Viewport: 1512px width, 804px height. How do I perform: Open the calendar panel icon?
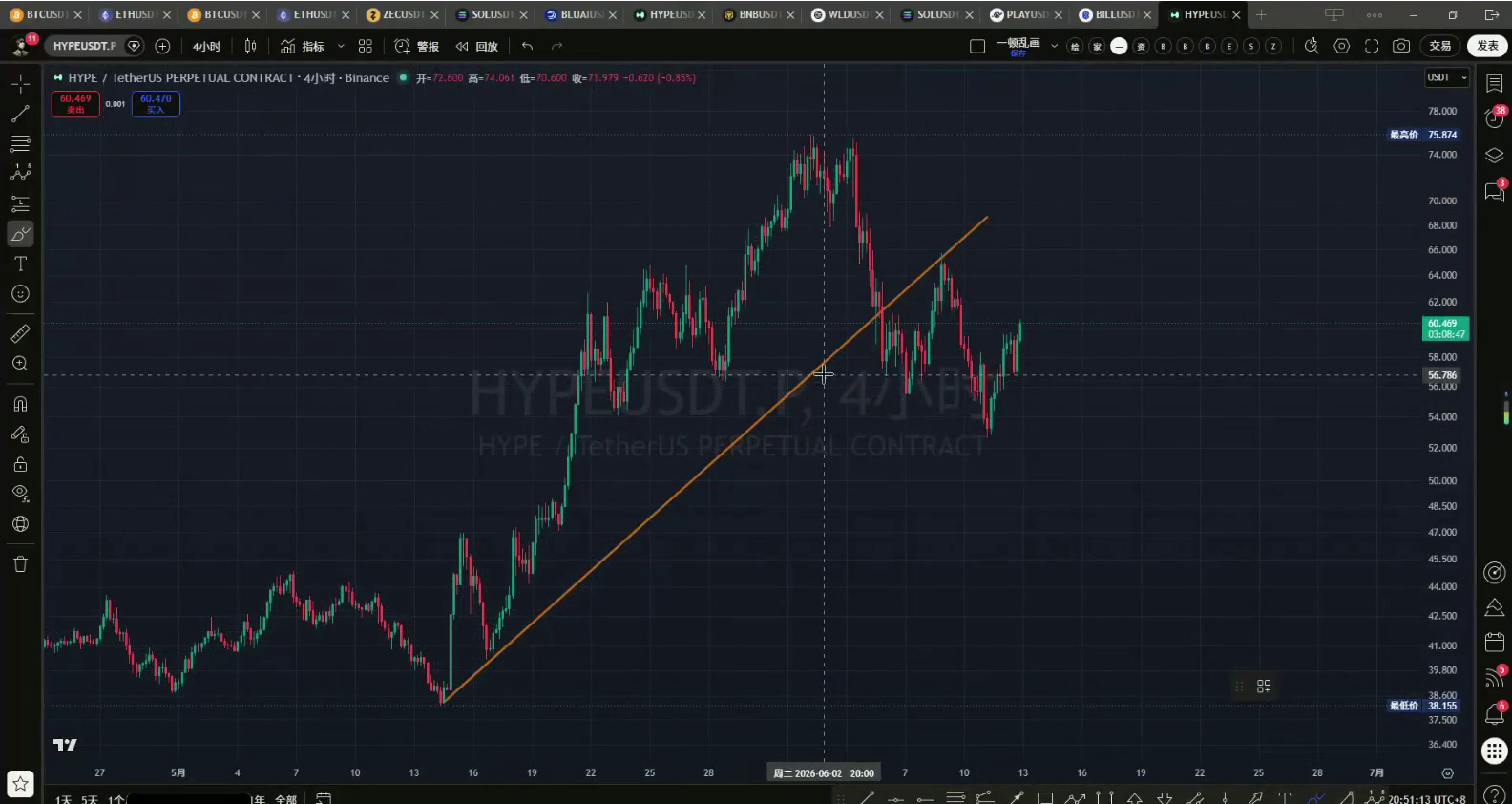[x=1495, y=642]
